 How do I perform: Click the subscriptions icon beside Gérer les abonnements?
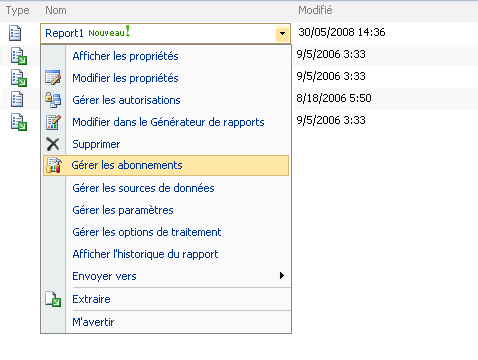pos(54,165)
